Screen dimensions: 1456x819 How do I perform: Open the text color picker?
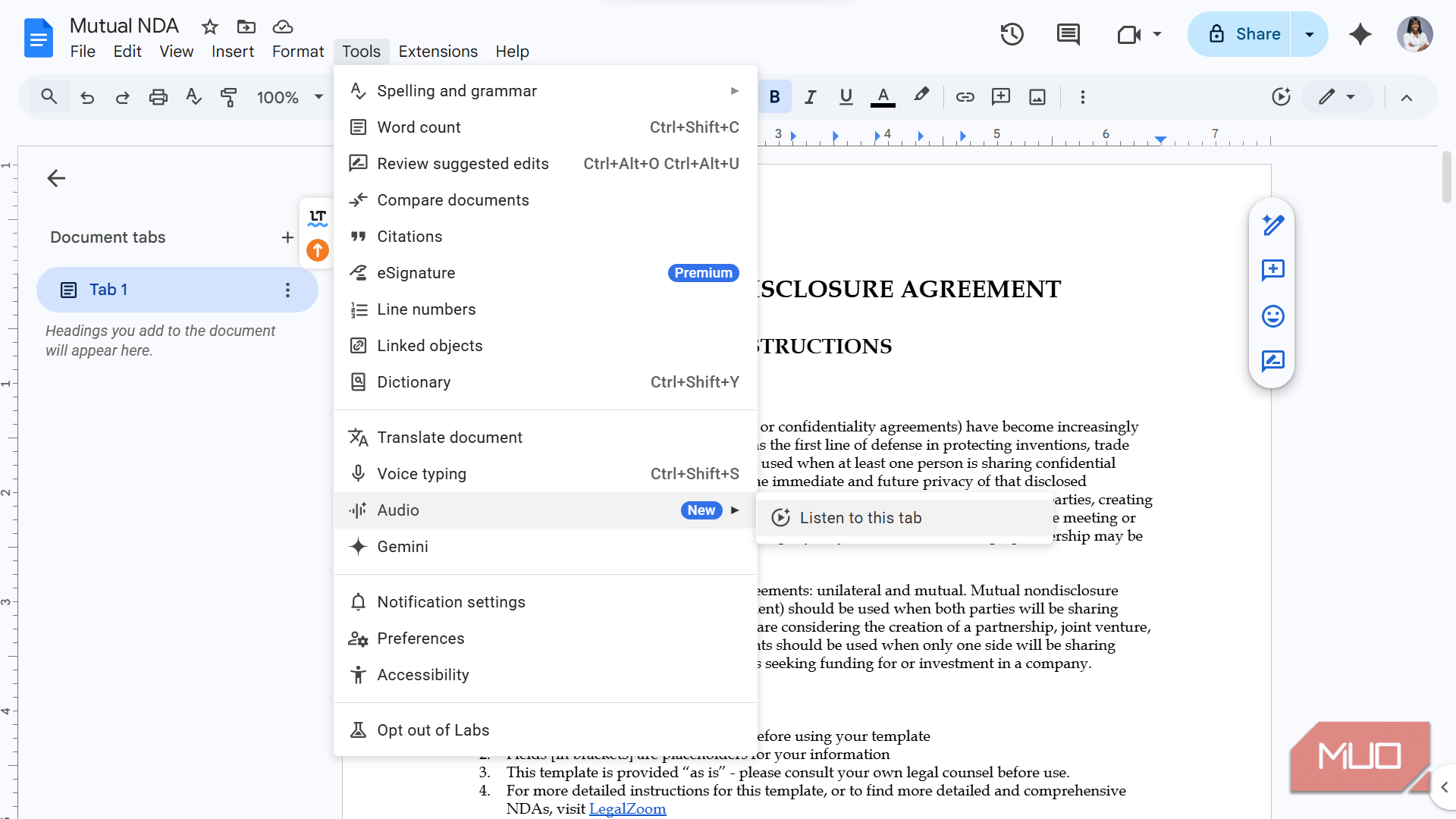pyautogui.click(x=883, y=97)
